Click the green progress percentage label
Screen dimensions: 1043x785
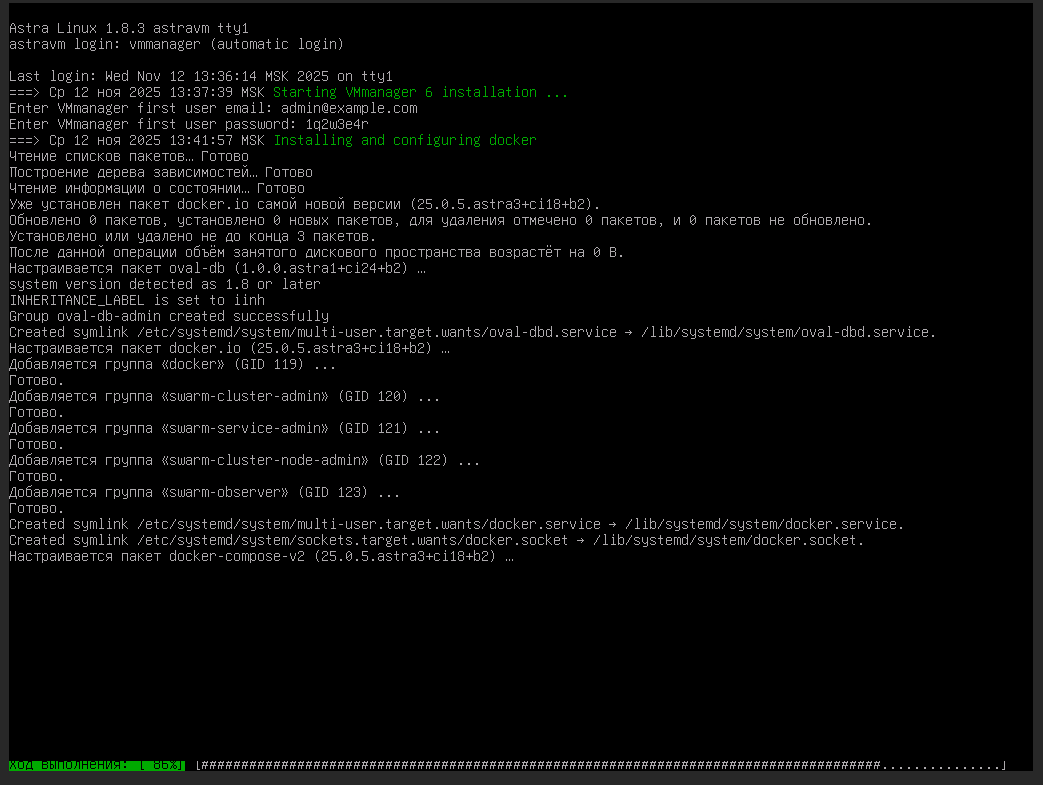[x=97, y=765]
